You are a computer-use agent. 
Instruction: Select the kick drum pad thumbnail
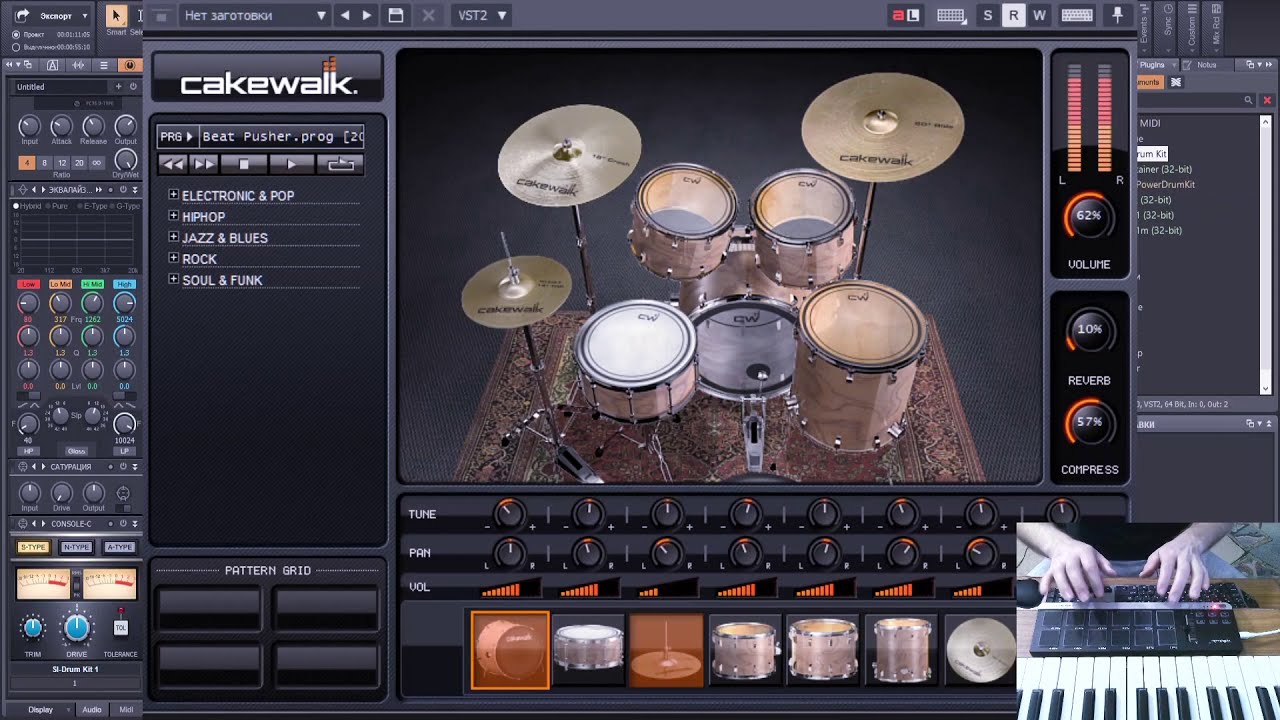point(510,650)
